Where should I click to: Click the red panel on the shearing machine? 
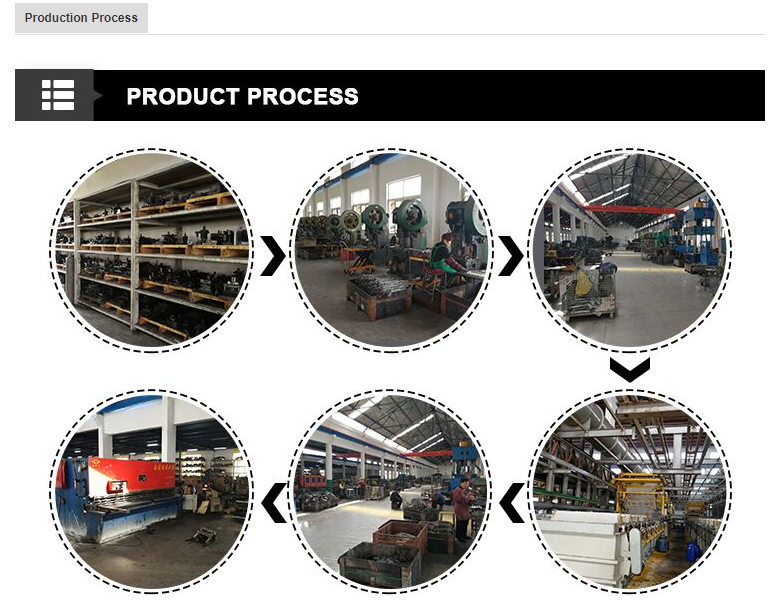click(131, 470)
